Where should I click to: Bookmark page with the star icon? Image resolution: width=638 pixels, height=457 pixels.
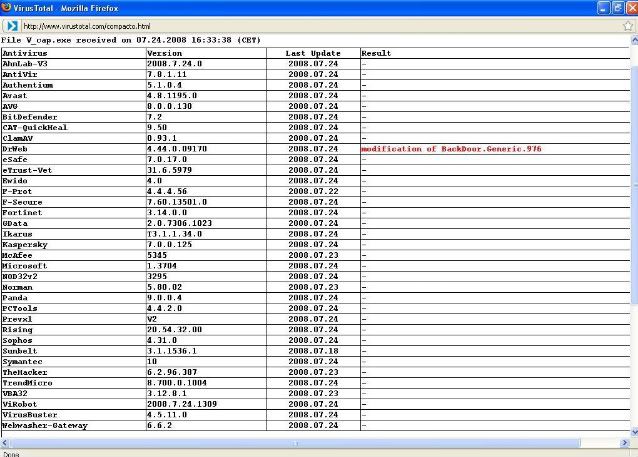click(x=627, y=26)
